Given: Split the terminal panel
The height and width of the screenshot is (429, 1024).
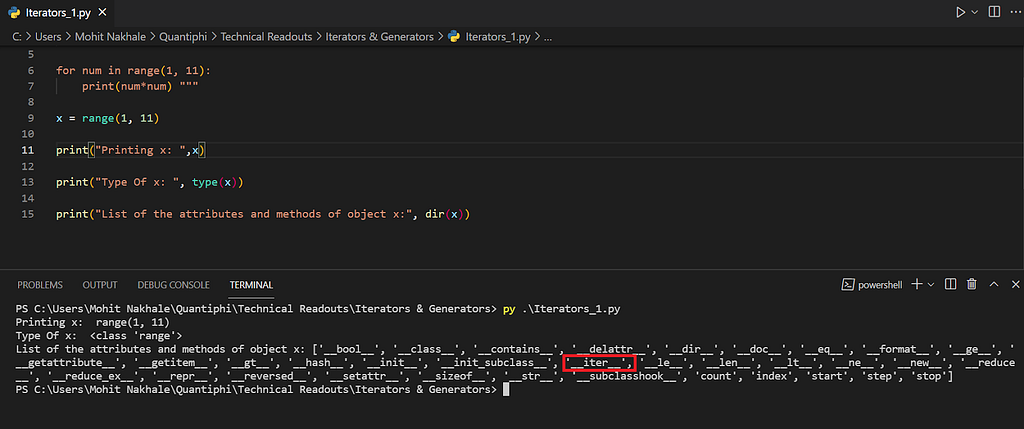Looking at the screenshot, I should [951, 284].
